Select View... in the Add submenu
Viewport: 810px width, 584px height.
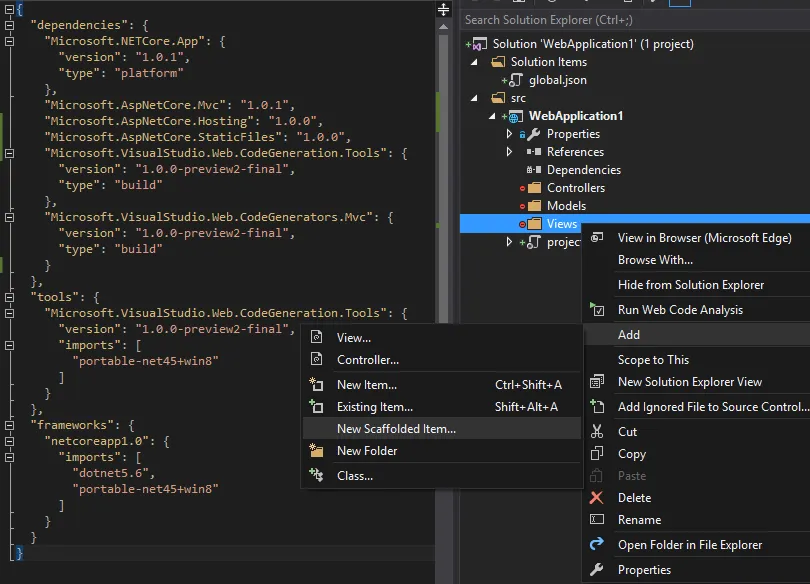click(442, 337)
